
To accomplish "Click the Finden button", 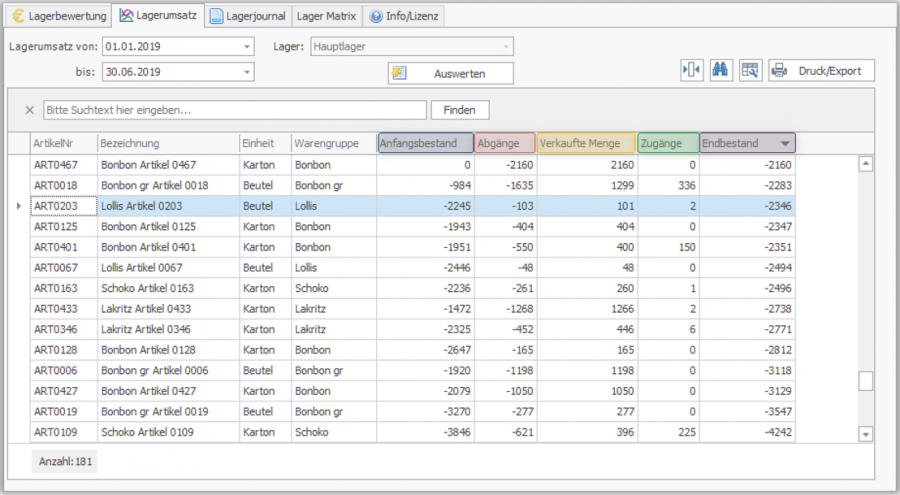I will click(x=460, y=110).
